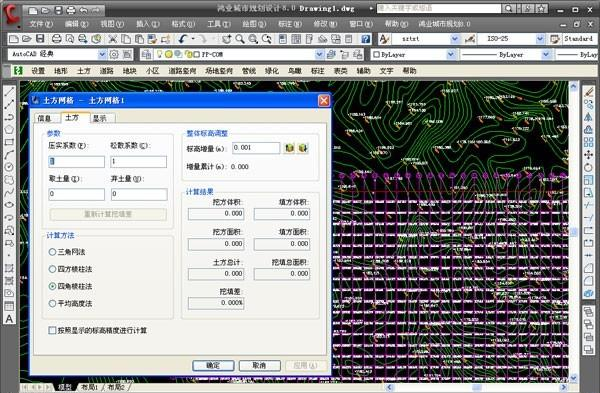The image size is (600, 393).
Task: Click the 标高增量 input field
Action: (x=256, y=148)
